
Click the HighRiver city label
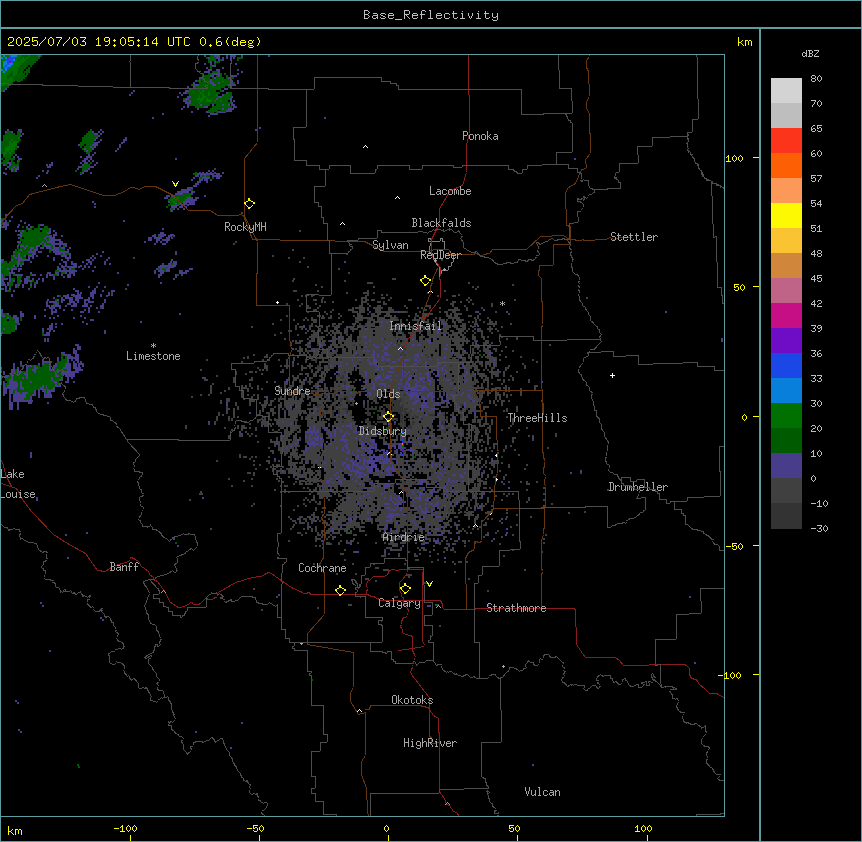tap(430, 743)
